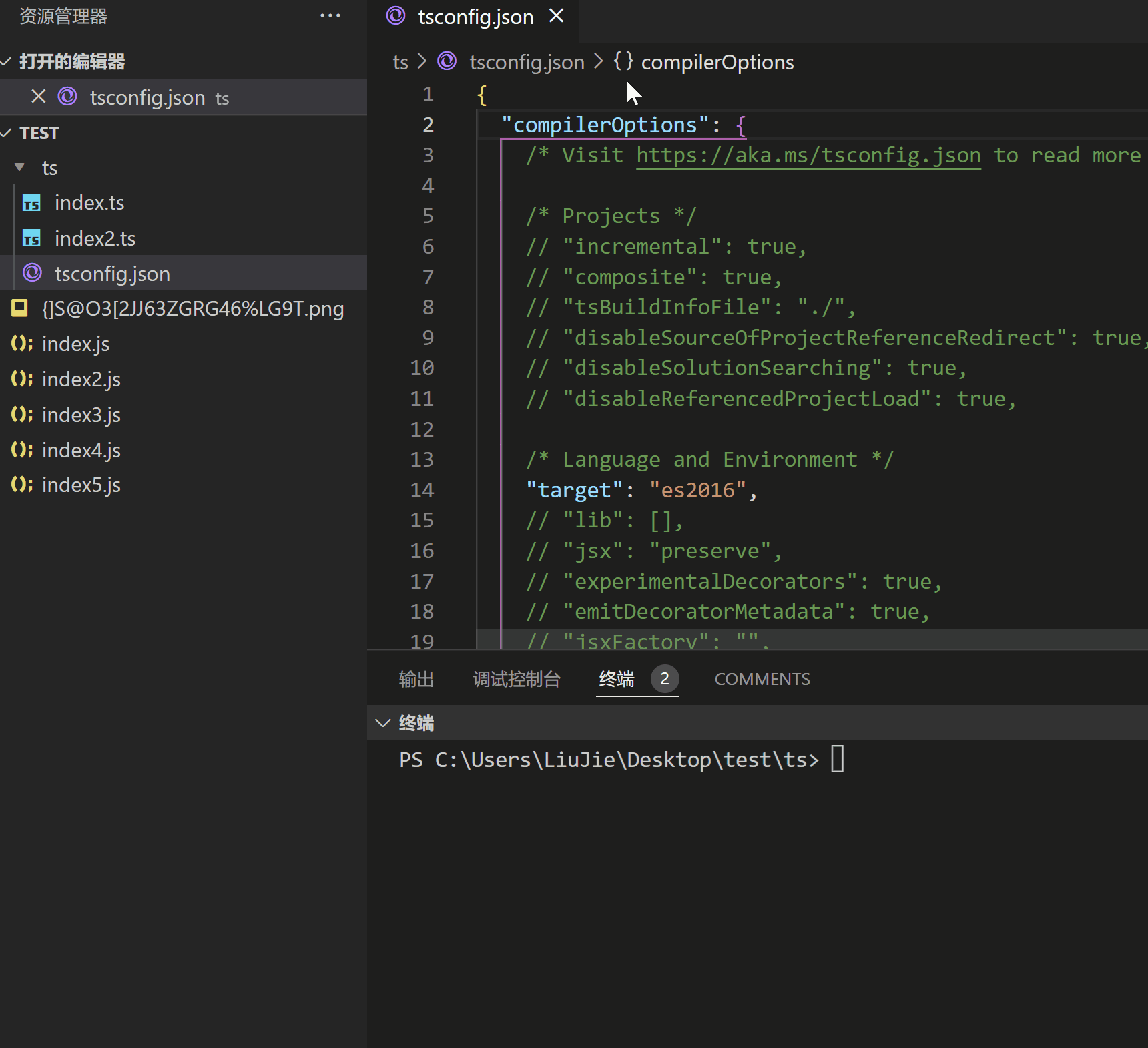The image size is (1148, 1048).
Task: Click the commented "emitDecoratorMetadata" line
Action: [728, 611]
